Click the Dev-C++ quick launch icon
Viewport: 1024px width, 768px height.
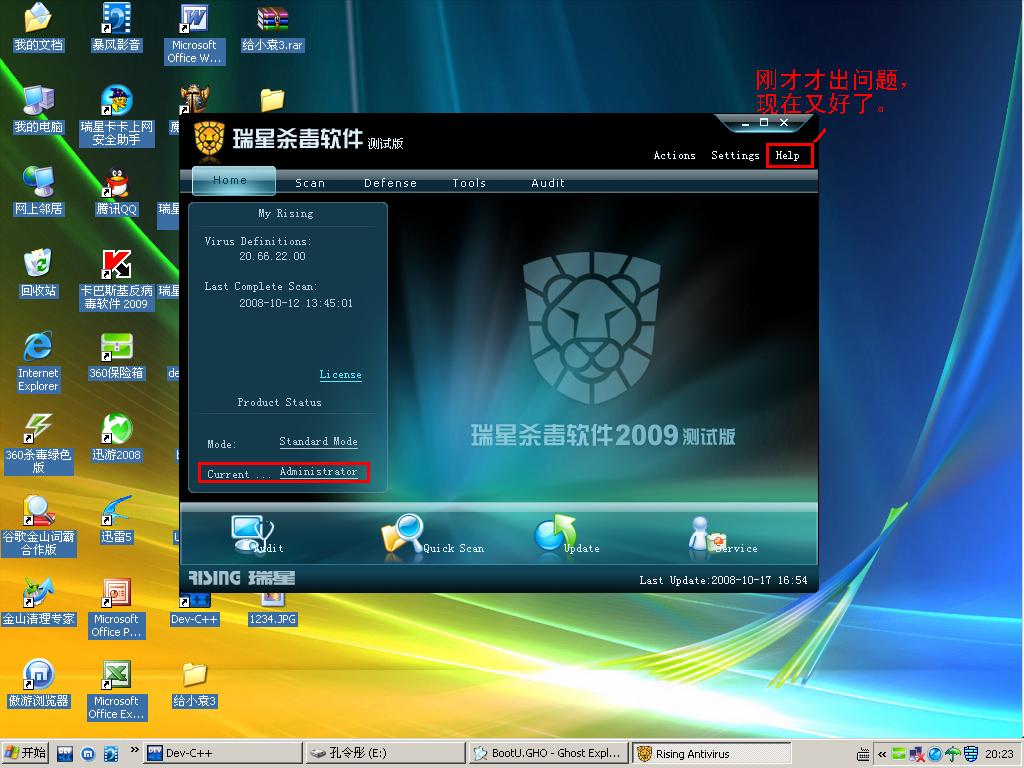[65, 754]
